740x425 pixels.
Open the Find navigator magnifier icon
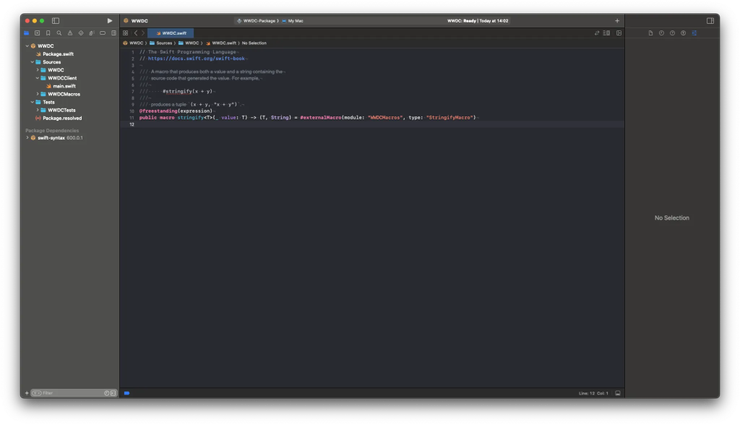click(x=59, y=33)
